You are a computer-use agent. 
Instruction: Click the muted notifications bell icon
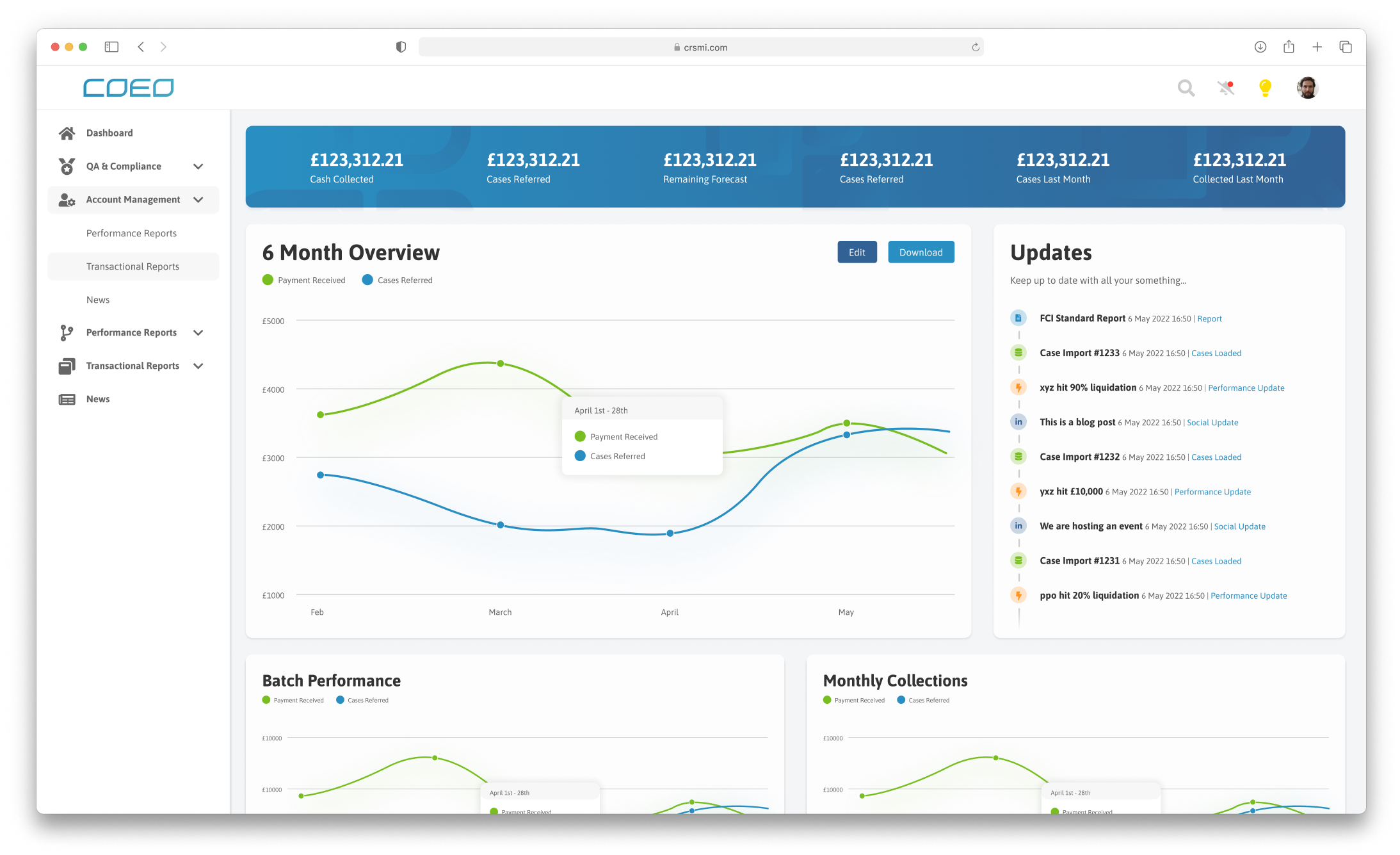1226,88
